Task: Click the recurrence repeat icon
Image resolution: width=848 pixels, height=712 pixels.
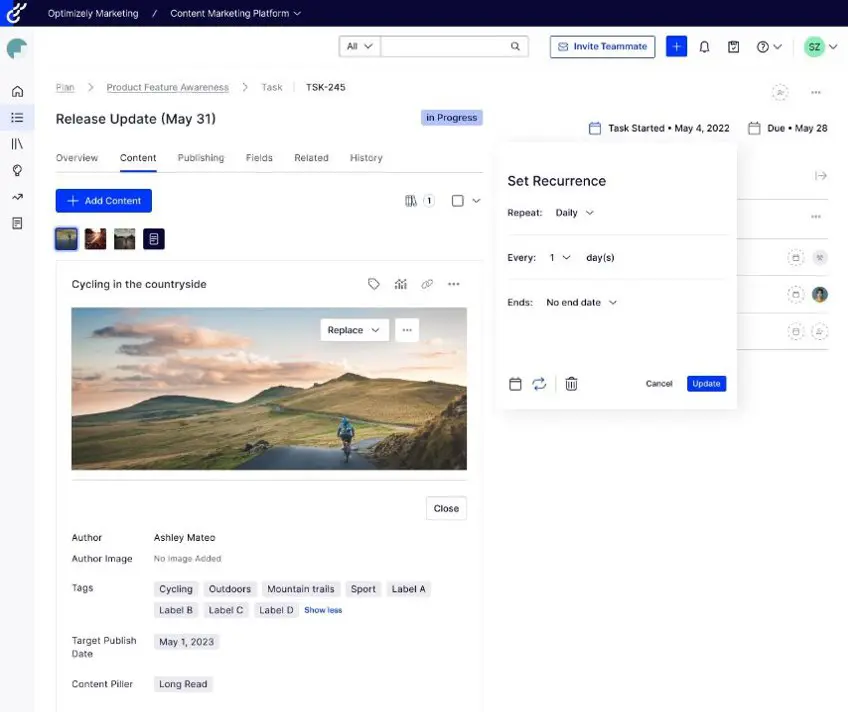Action: (539, 384)
